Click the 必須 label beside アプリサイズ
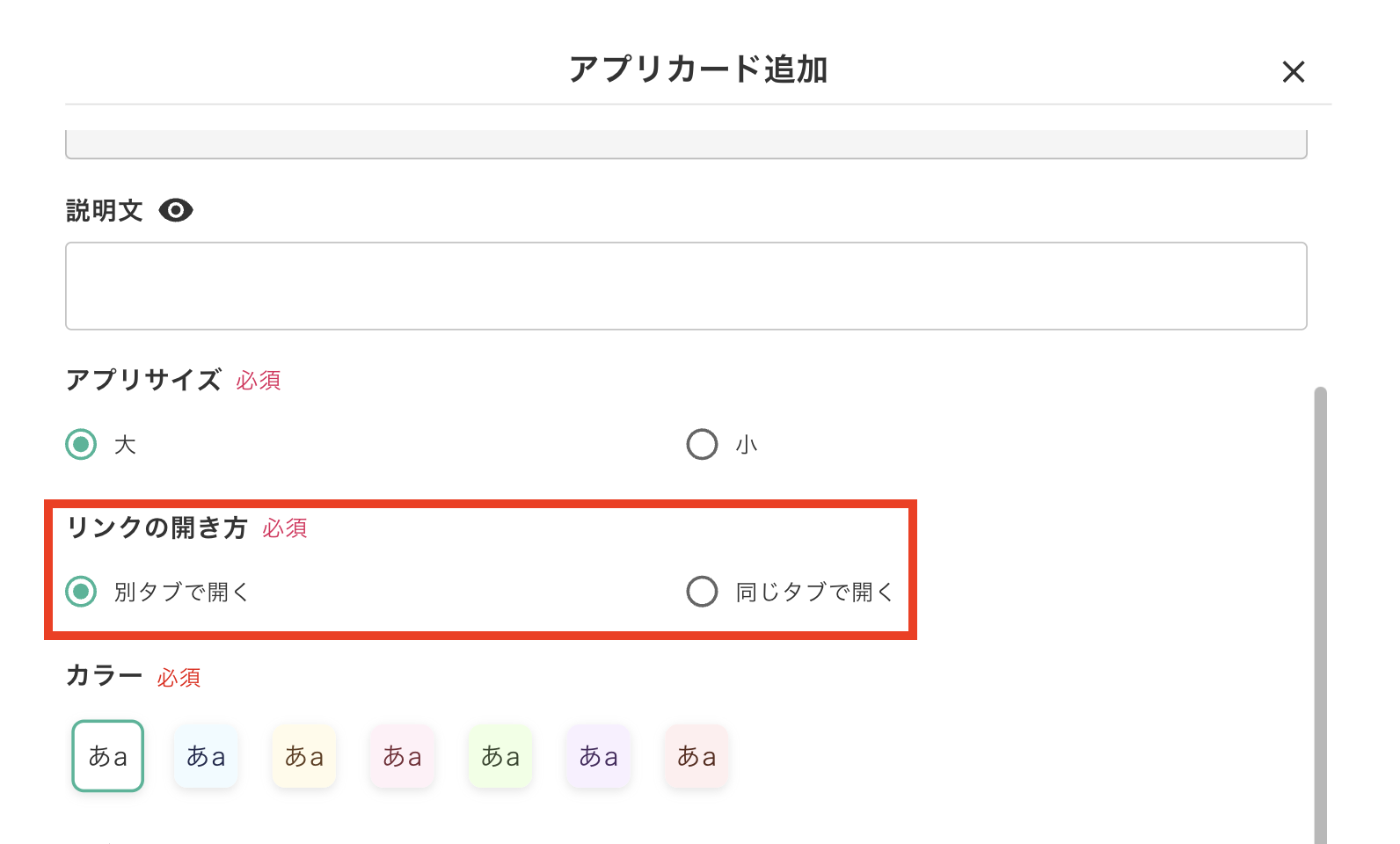Screen dimensions: 1400x844 (x=259, y=382)
